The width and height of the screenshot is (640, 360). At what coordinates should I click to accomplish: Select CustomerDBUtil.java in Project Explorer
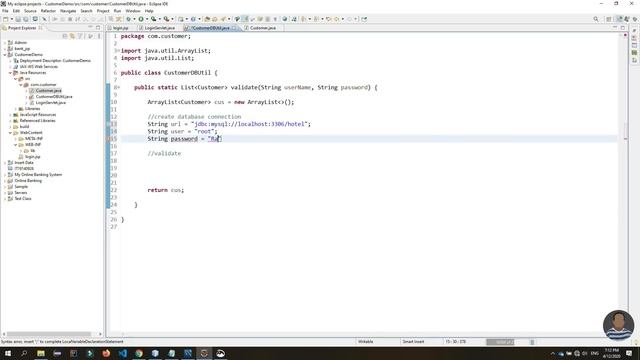[x=54, y=97]
